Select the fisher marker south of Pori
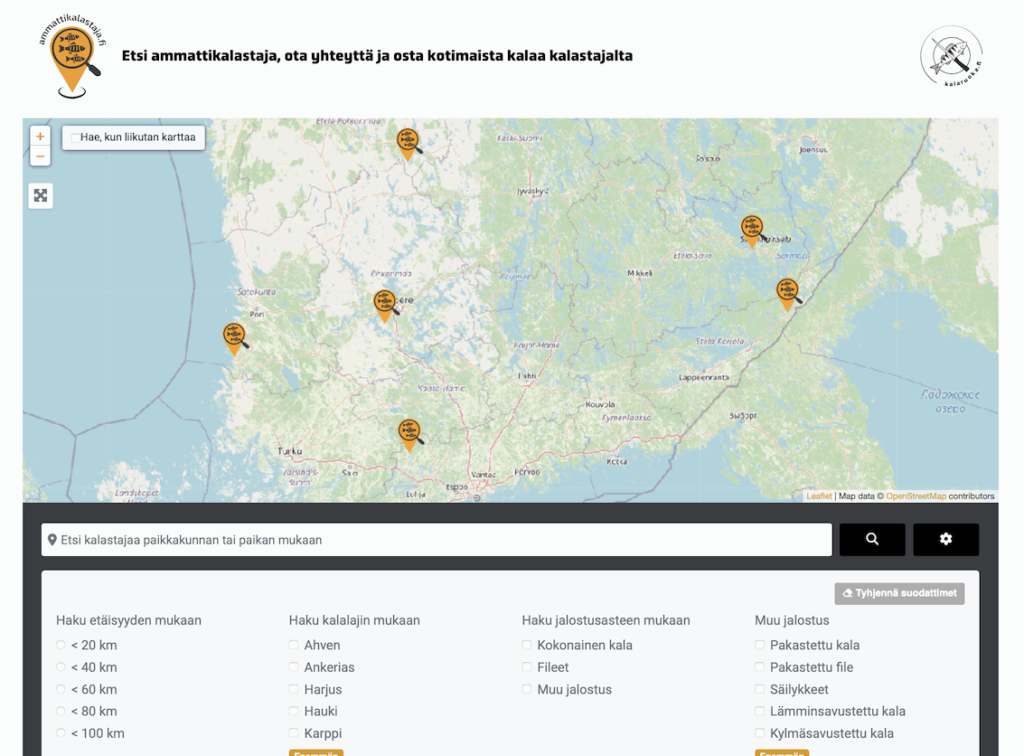 coord(234,338)
